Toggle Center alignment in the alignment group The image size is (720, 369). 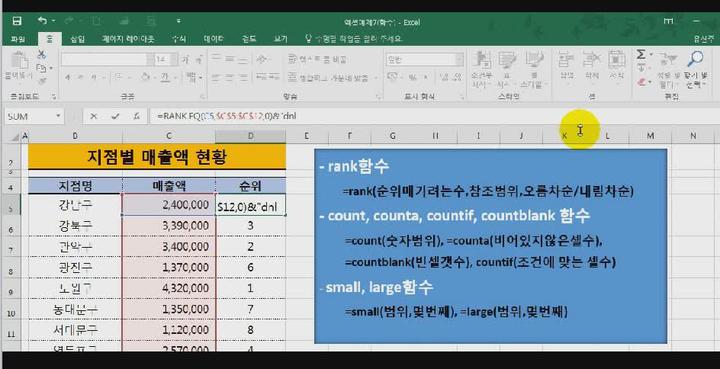click(229, 77)
